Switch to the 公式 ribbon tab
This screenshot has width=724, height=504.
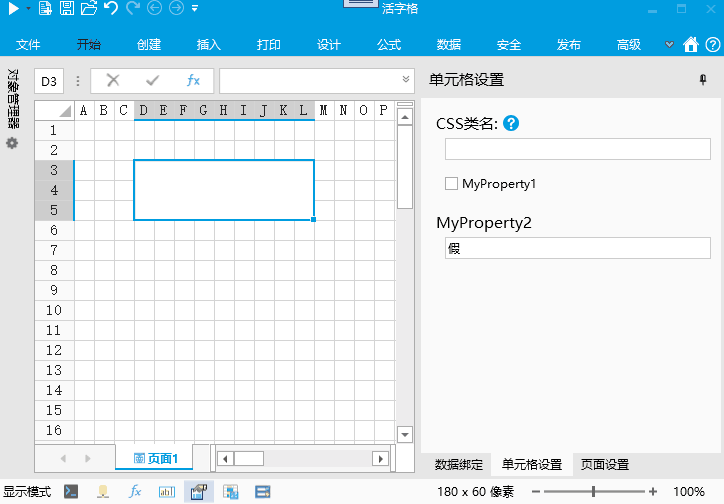point(389,45)
